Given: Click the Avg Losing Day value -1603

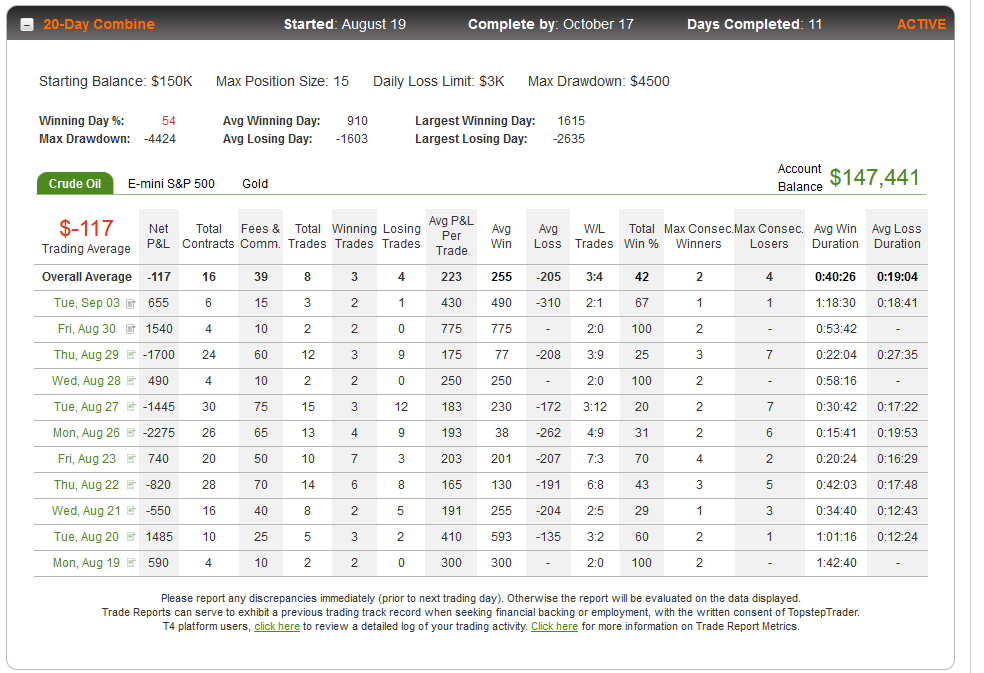Looking at the screenshot, I should [x=351, y=139].
